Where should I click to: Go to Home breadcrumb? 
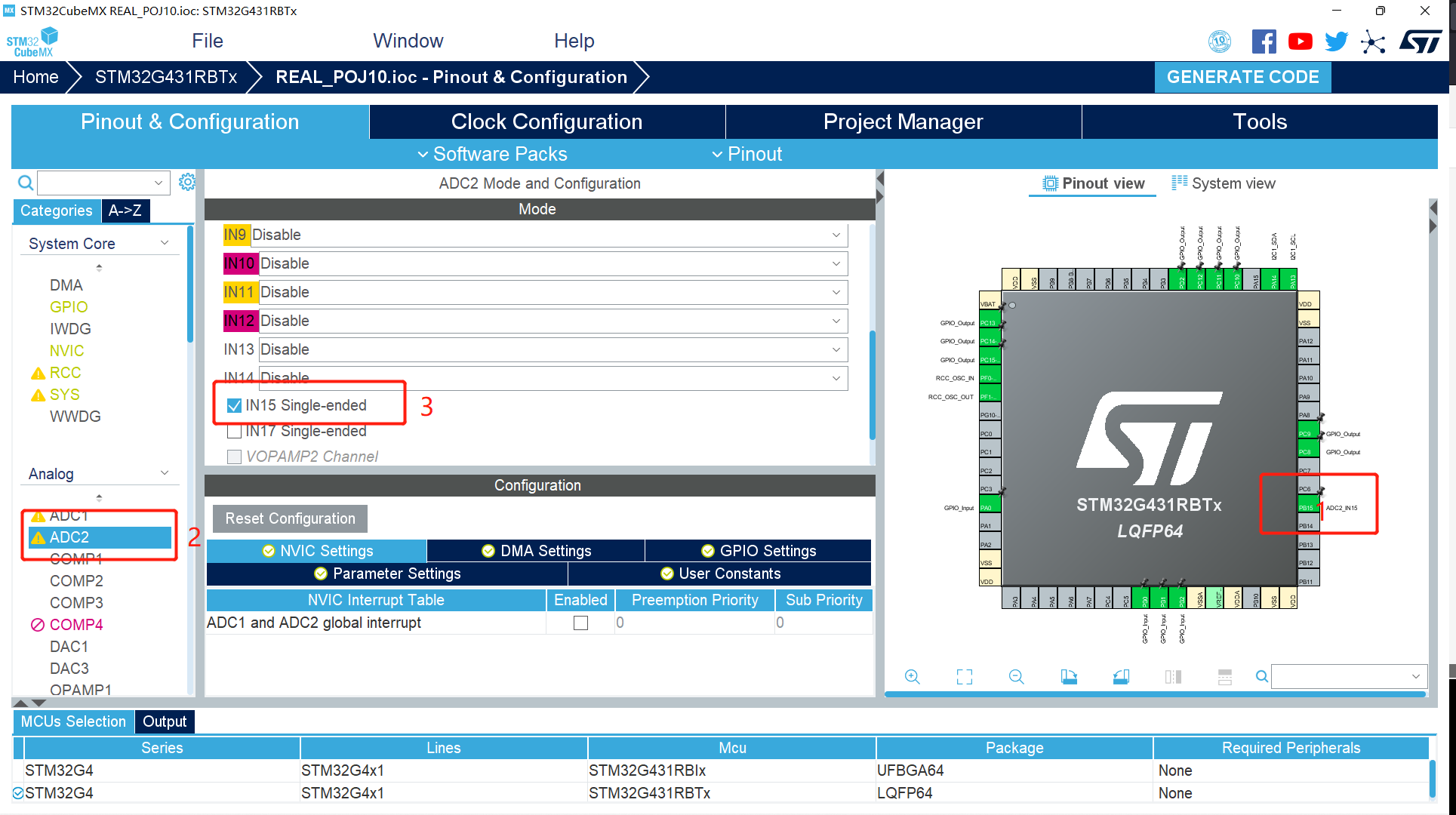point(35,77)
